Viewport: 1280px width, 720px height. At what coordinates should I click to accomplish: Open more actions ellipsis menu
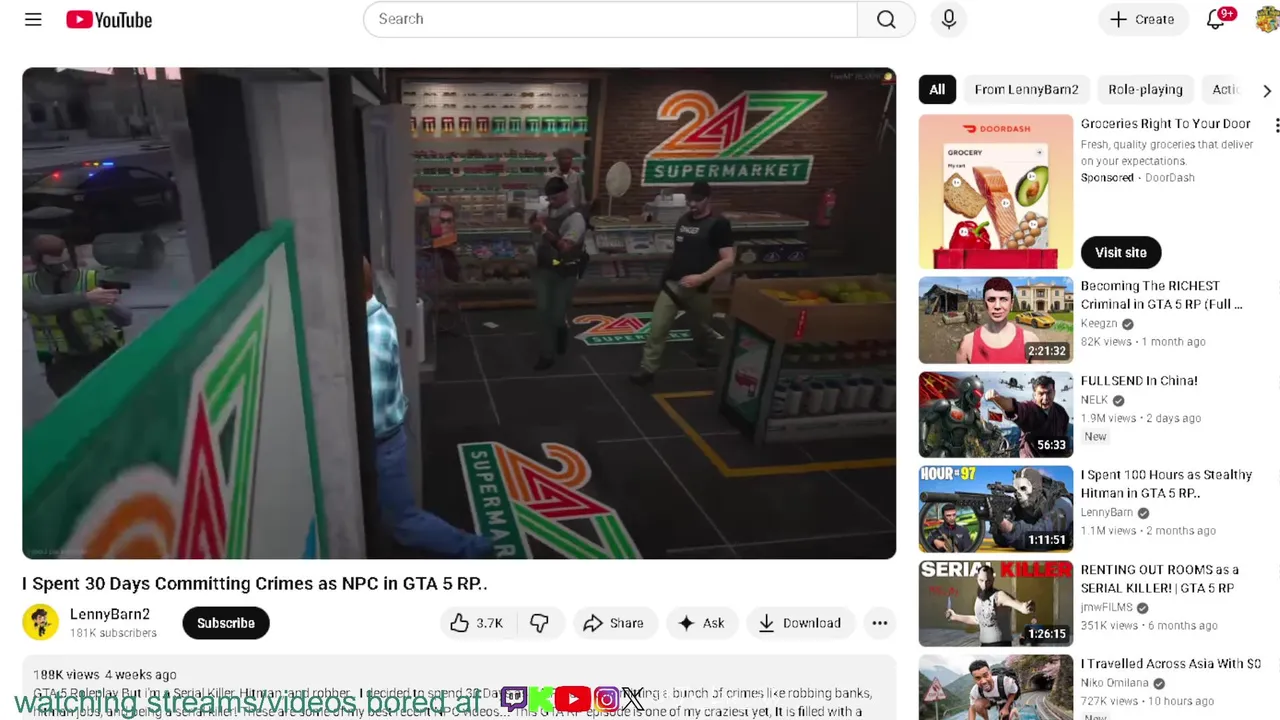(x=879, y=623)
